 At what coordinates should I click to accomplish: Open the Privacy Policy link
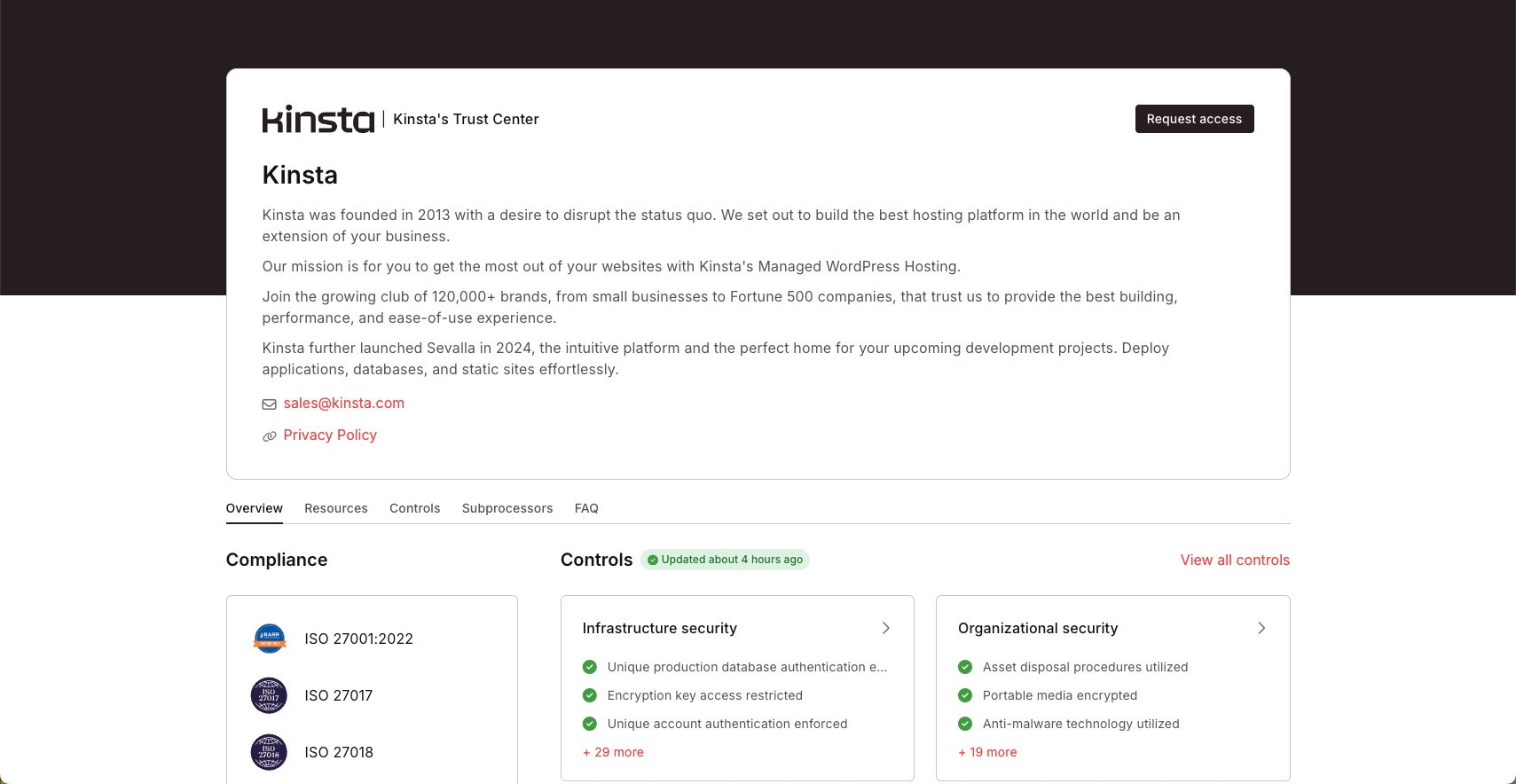[330, 435]
